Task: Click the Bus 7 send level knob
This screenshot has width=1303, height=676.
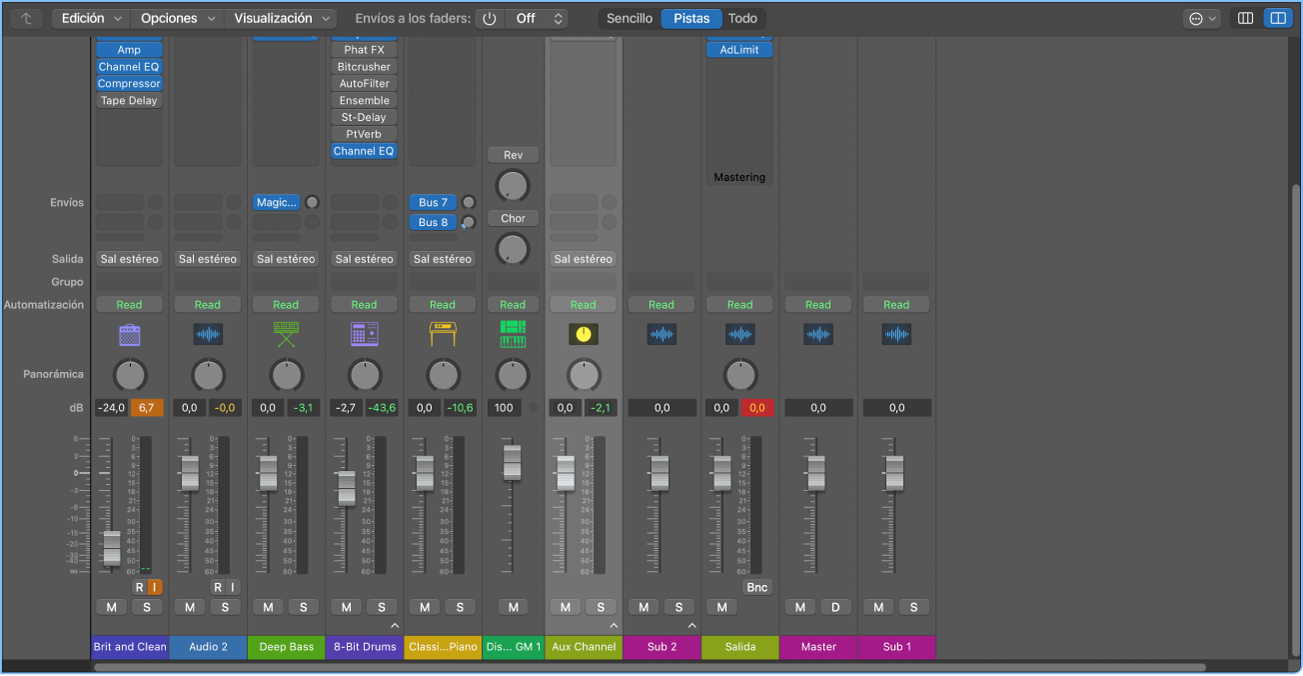Action: pyautogui.click(x=468, y=203)
